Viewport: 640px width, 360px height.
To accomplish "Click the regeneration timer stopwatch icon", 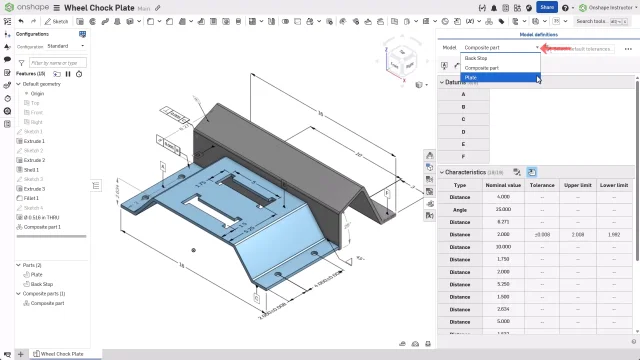I will click(79, 74).
